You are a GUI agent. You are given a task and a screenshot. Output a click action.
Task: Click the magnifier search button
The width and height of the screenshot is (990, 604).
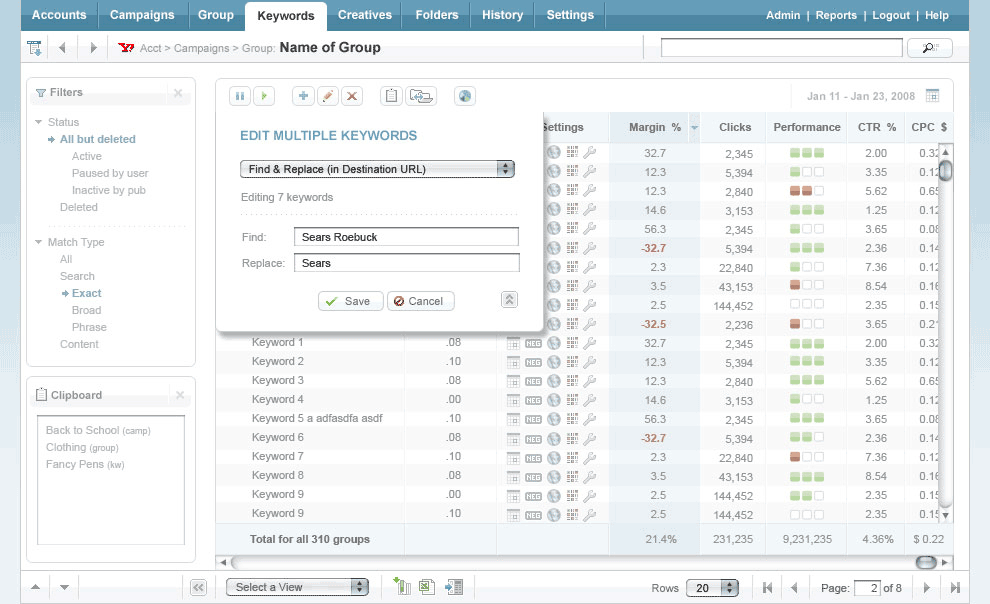pos(929,48)
